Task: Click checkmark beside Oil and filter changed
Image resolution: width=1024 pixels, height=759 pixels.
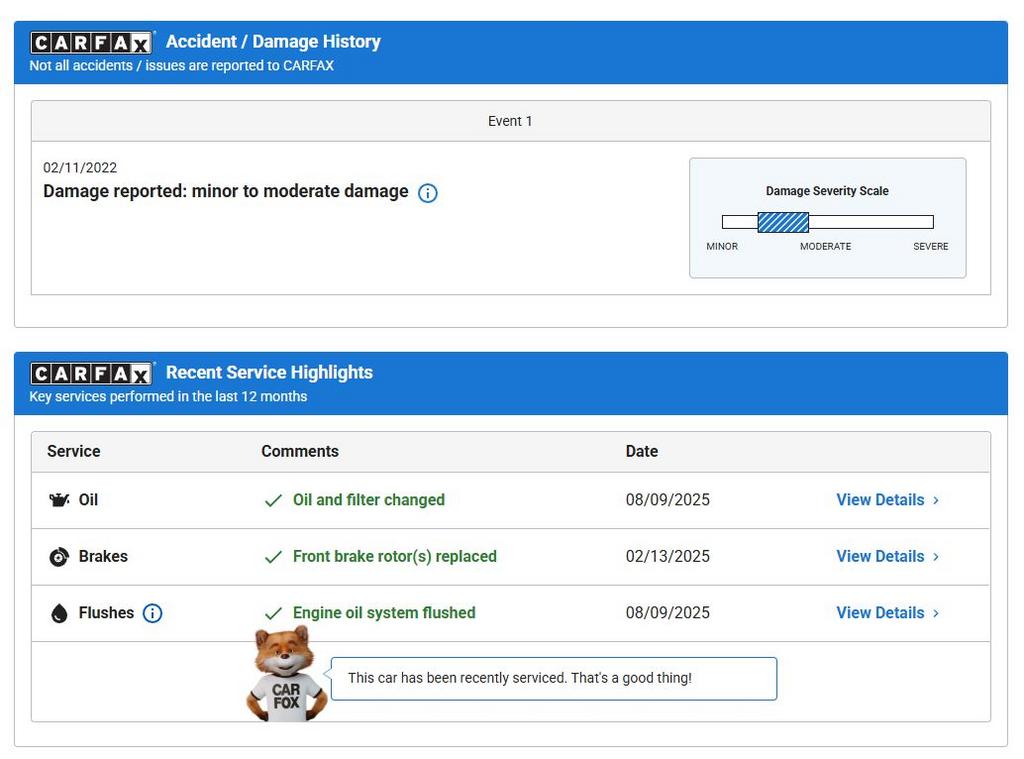Action: tap(273, 501)
